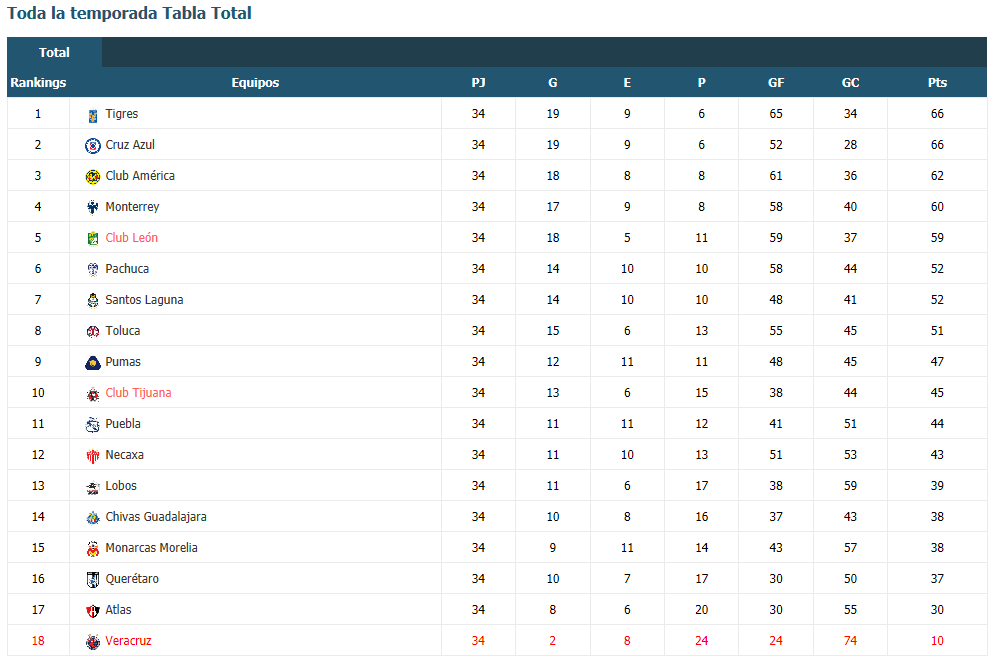Click the Monterrey team logo
Image resolution: width=995 pixels, height=662 pixels.
[93, 208]
